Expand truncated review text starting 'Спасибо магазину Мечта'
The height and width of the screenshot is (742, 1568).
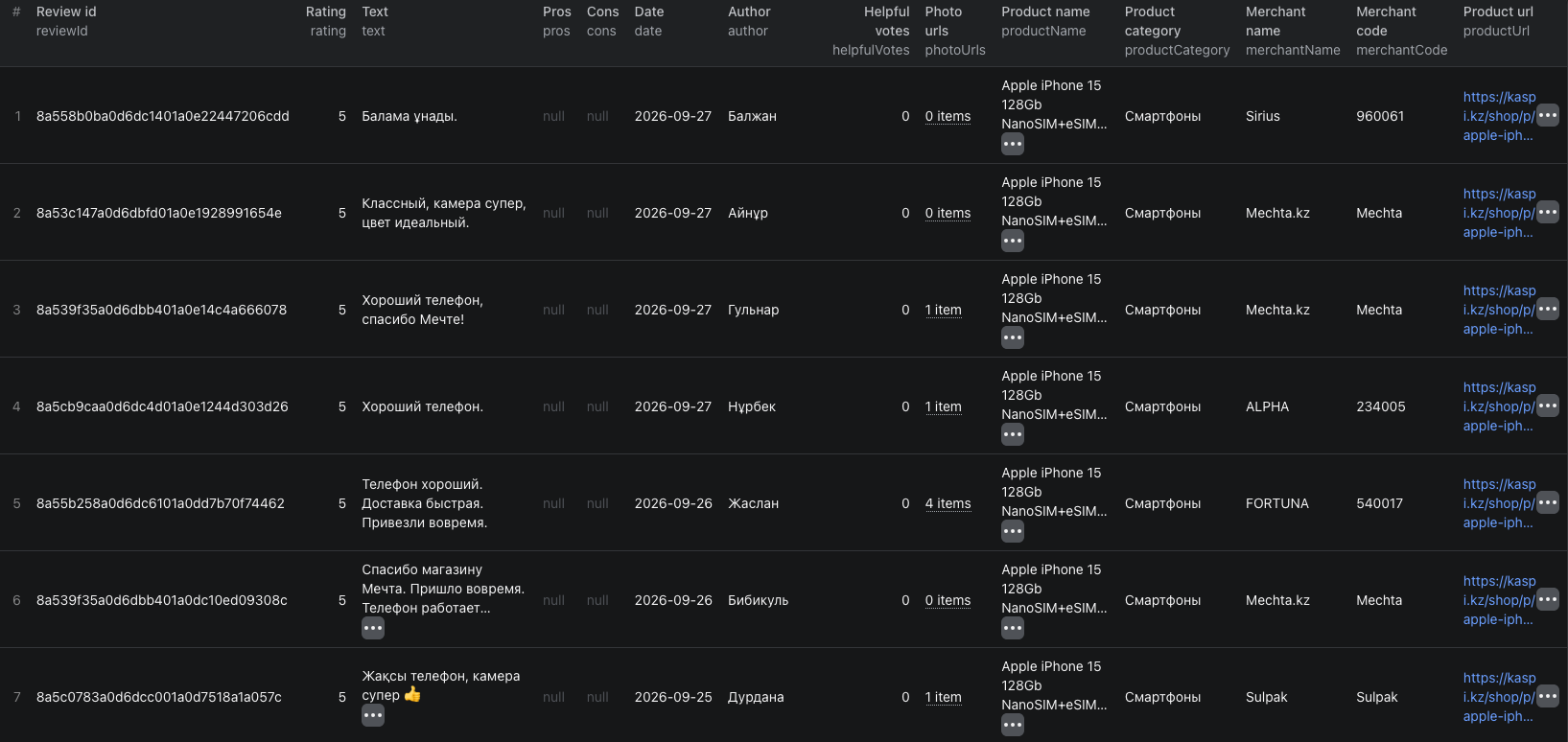(373, 628)
